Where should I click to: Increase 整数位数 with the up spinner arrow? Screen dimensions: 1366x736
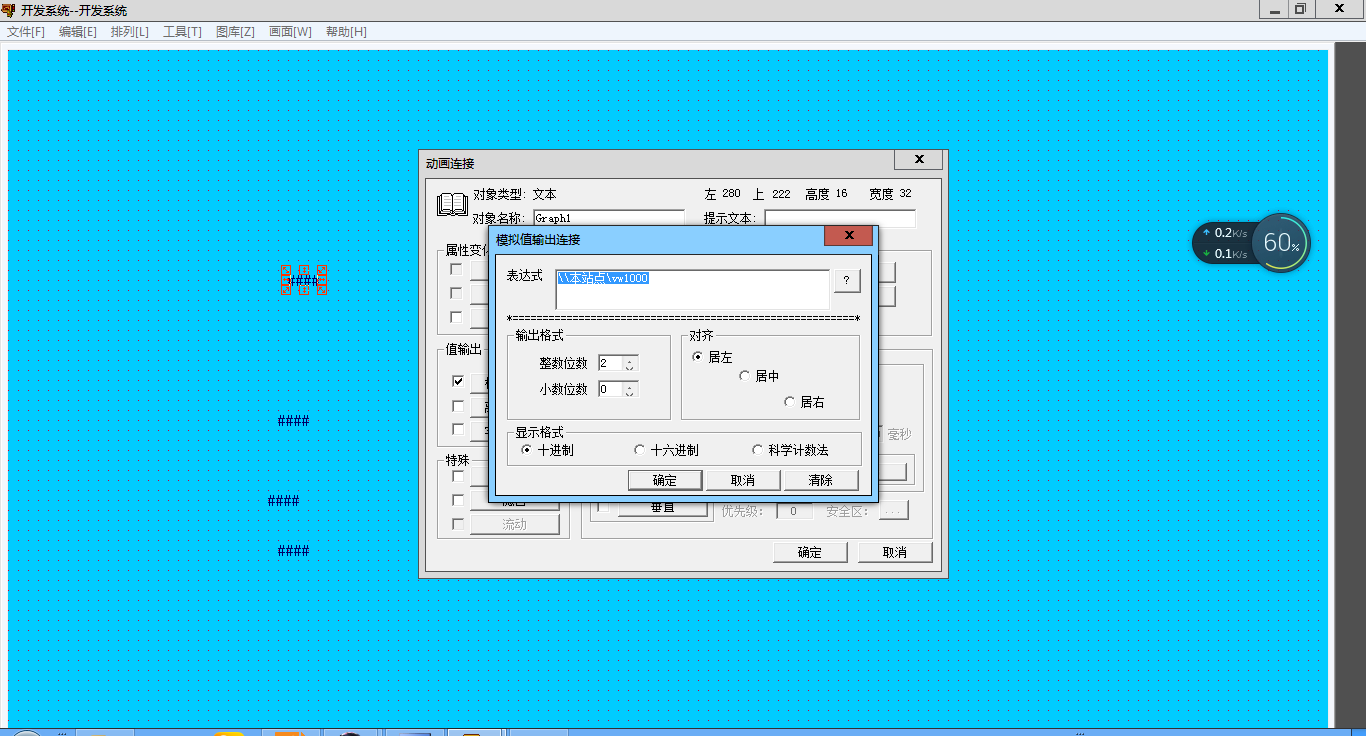(x=630, y=359)
